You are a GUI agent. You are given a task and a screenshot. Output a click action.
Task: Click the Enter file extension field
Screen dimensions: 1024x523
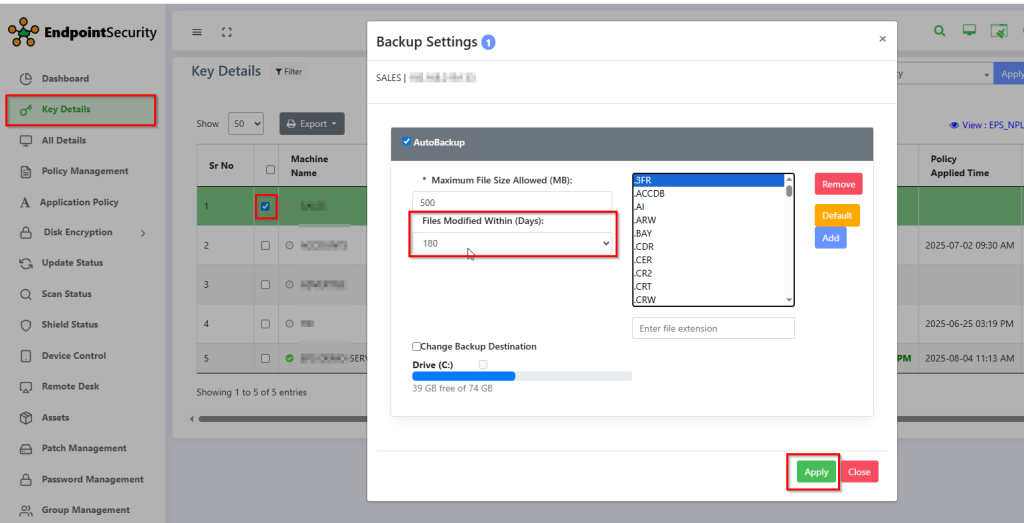[713, 328]
